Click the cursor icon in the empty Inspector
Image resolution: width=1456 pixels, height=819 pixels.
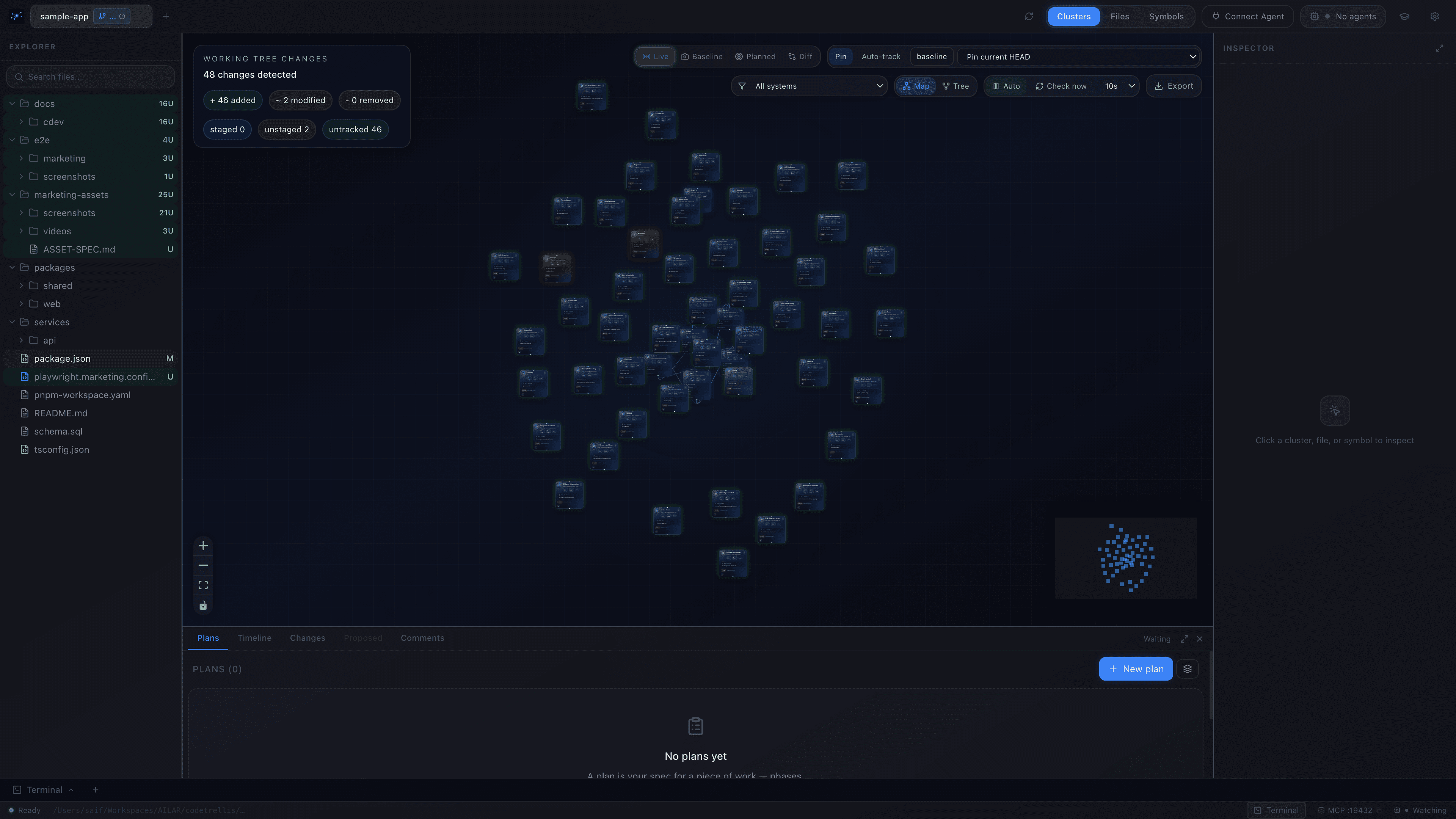pyautogui.click(x=1335, y=411)
